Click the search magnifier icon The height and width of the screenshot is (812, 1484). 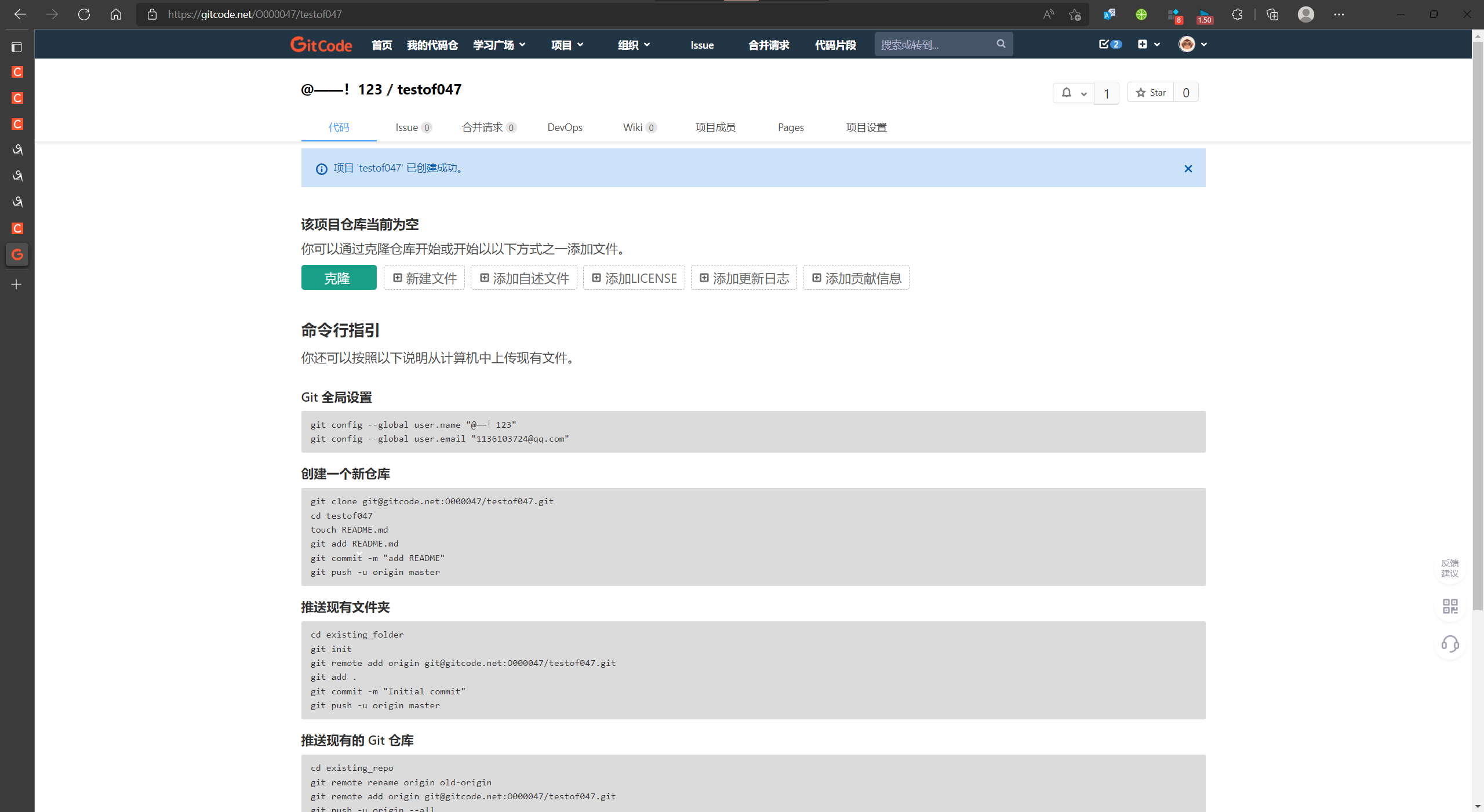1001,44
